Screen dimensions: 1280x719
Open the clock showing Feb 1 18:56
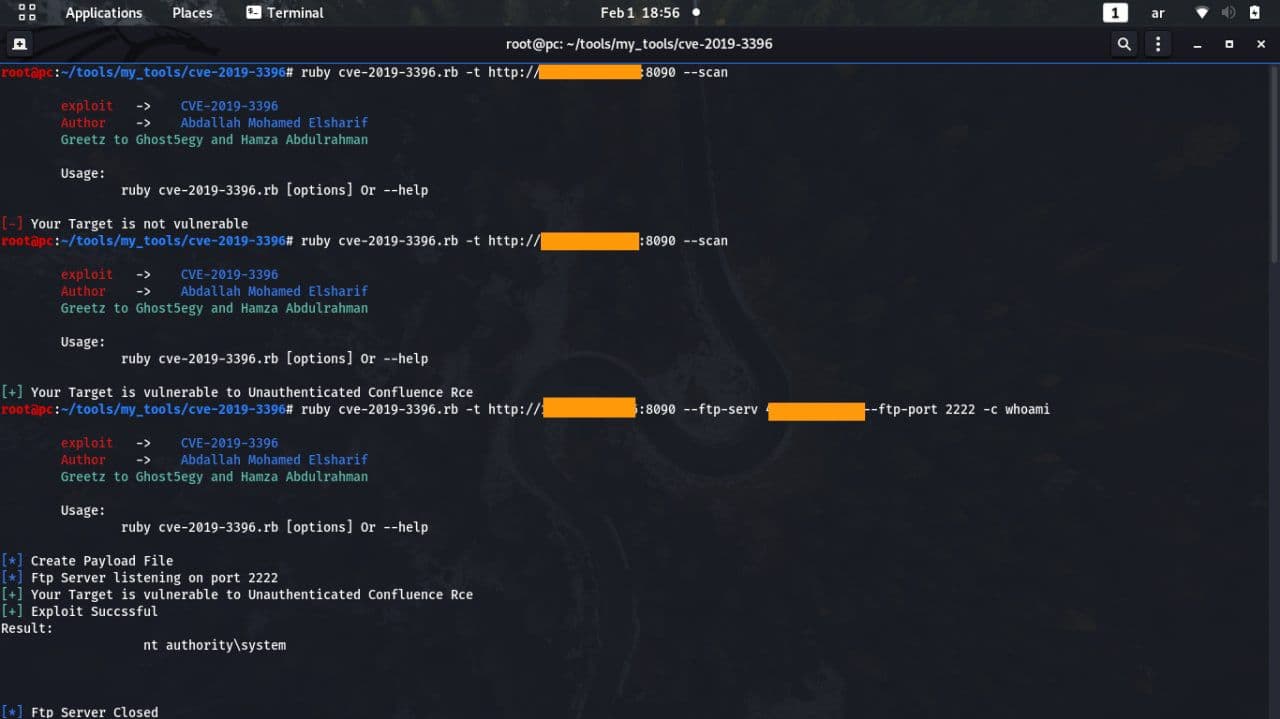(640, 13)
